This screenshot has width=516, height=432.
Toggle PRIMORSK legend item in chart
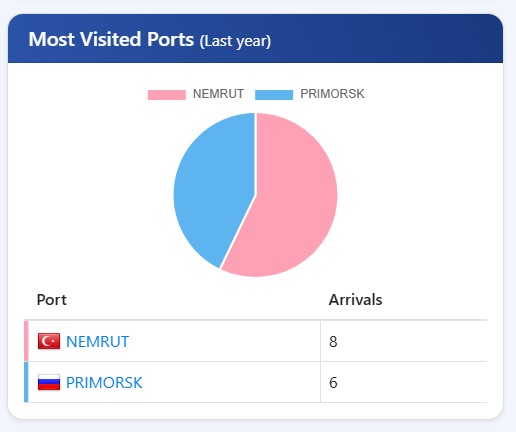point(310,94)
